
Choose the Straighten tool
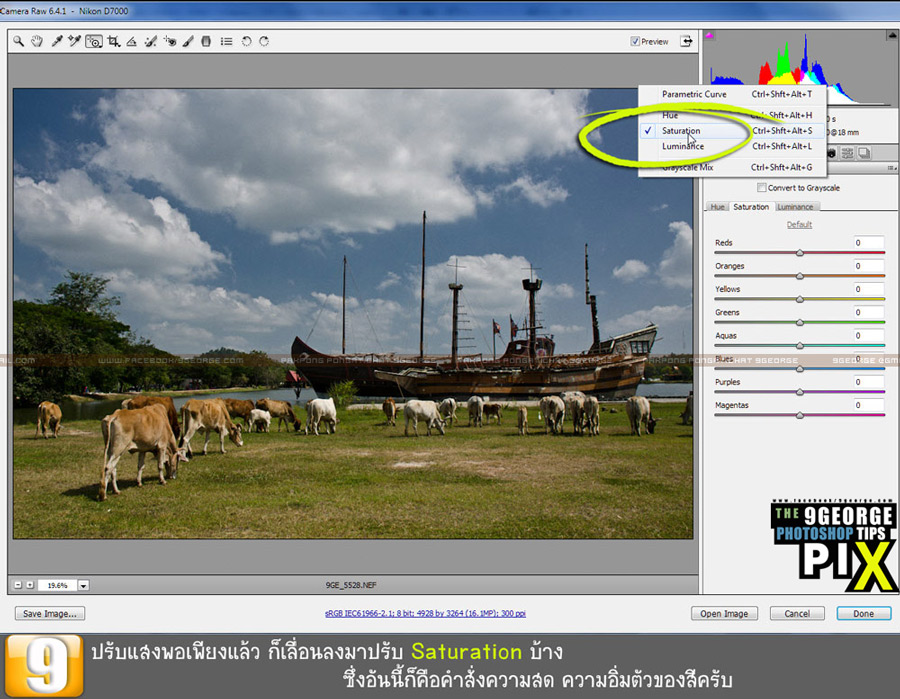click(131, 41)
